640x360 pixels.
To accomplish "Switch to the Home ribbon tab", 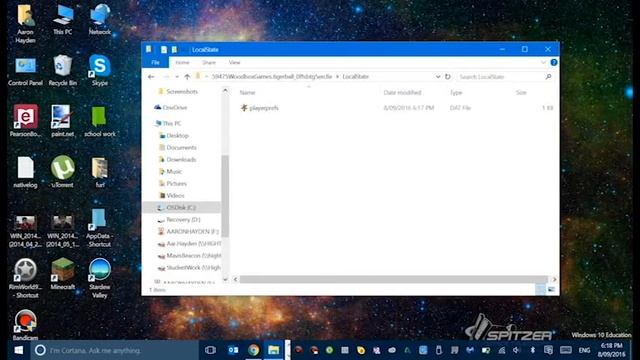I will click(x=182, y=62).
